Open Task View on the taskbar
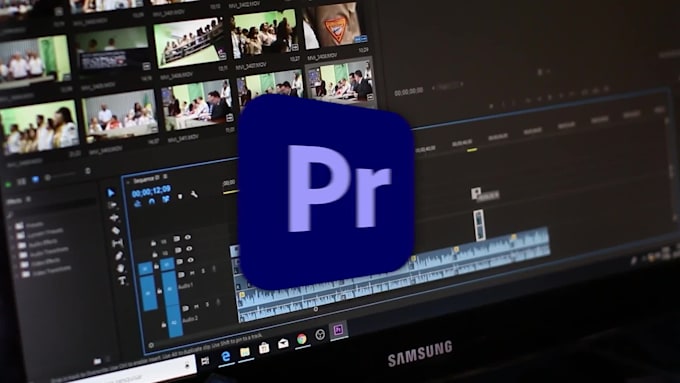This screenshot has width=680, height=383. tap(205, 361)
